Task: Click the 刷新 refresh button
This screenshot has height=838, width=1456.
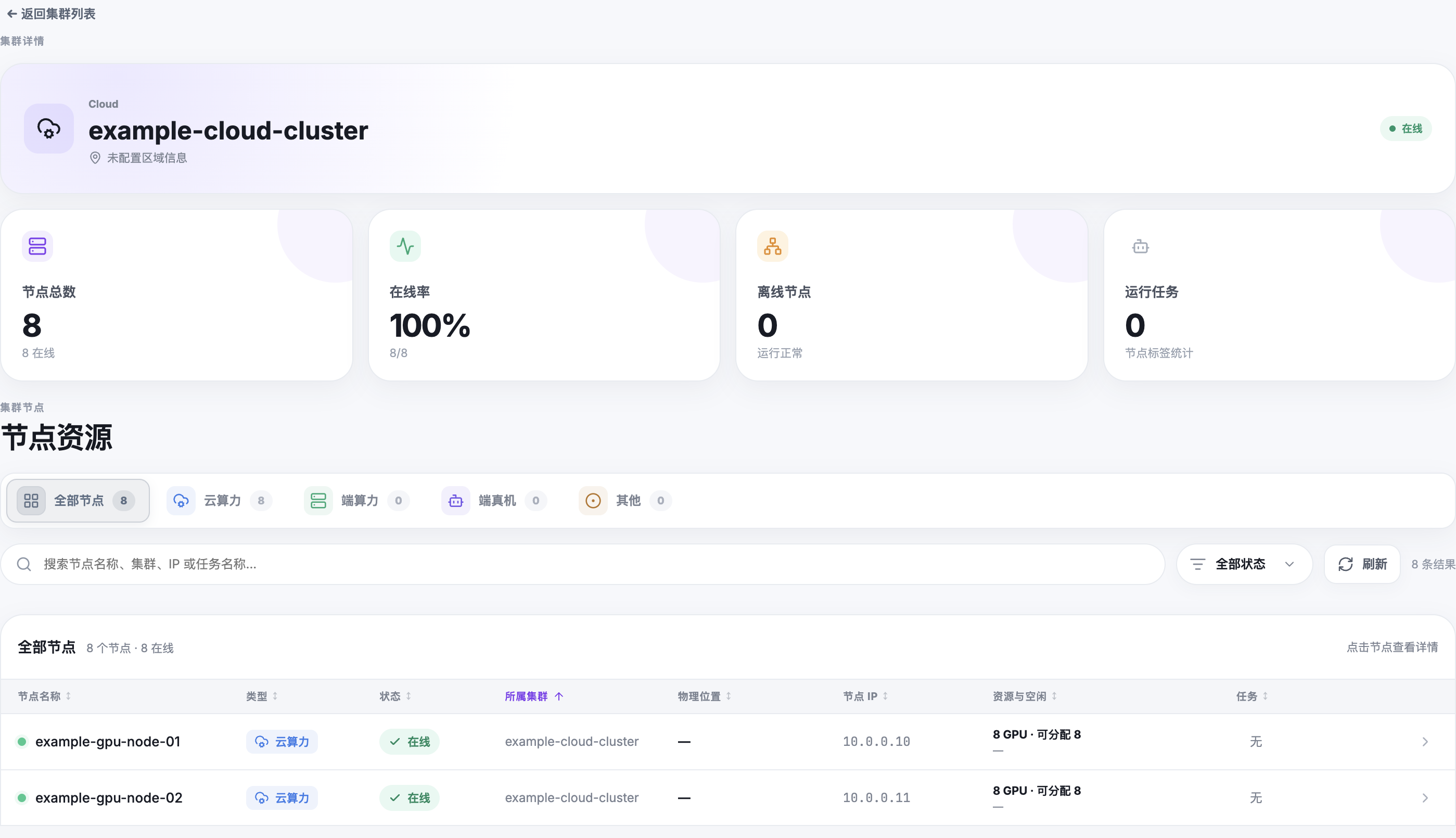Action: coord(1362,564)
